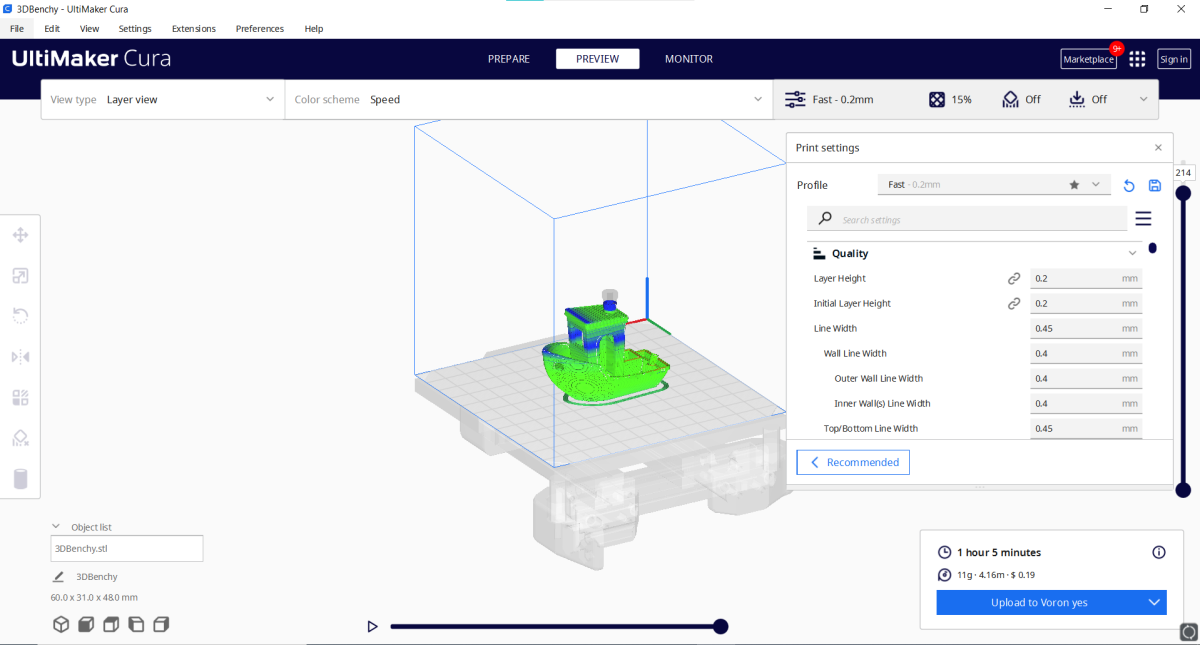1200x645 pixels.
Task: Click the adhesion Off icon
Action: (x=1077, y=99)
